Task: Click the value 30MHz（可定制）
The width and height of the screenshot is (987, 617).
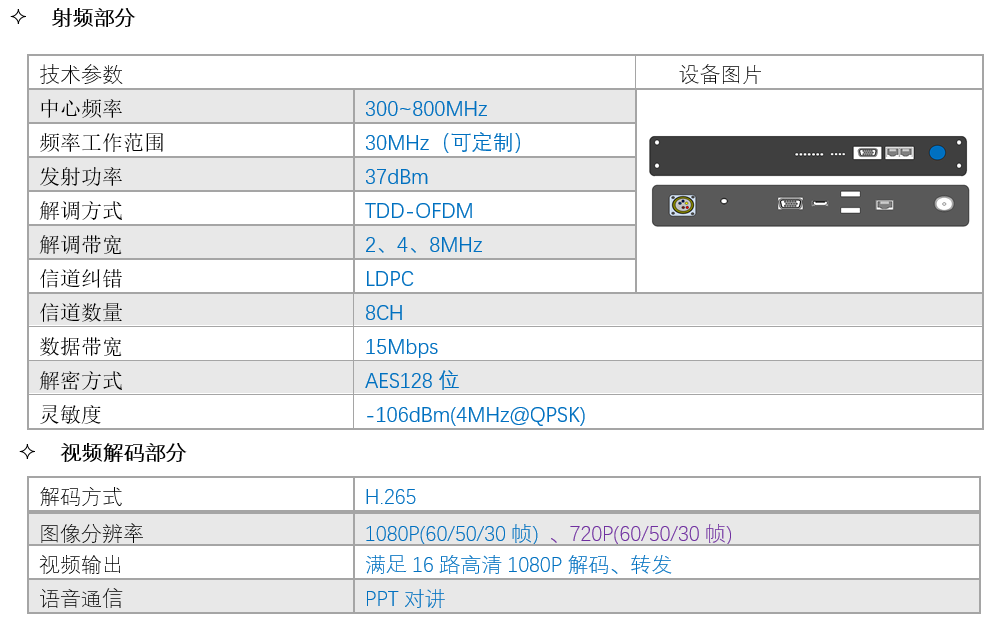Action: coord(444,142)
